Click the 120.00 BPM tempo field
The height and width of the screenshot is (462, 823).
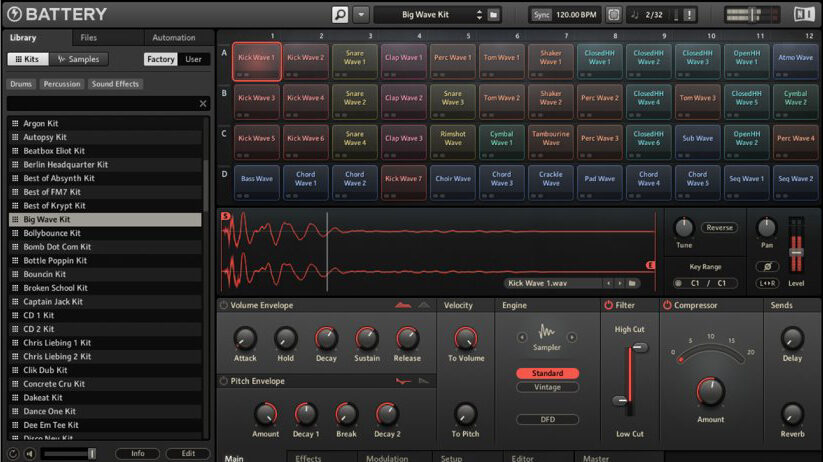[x=576, y=15]
